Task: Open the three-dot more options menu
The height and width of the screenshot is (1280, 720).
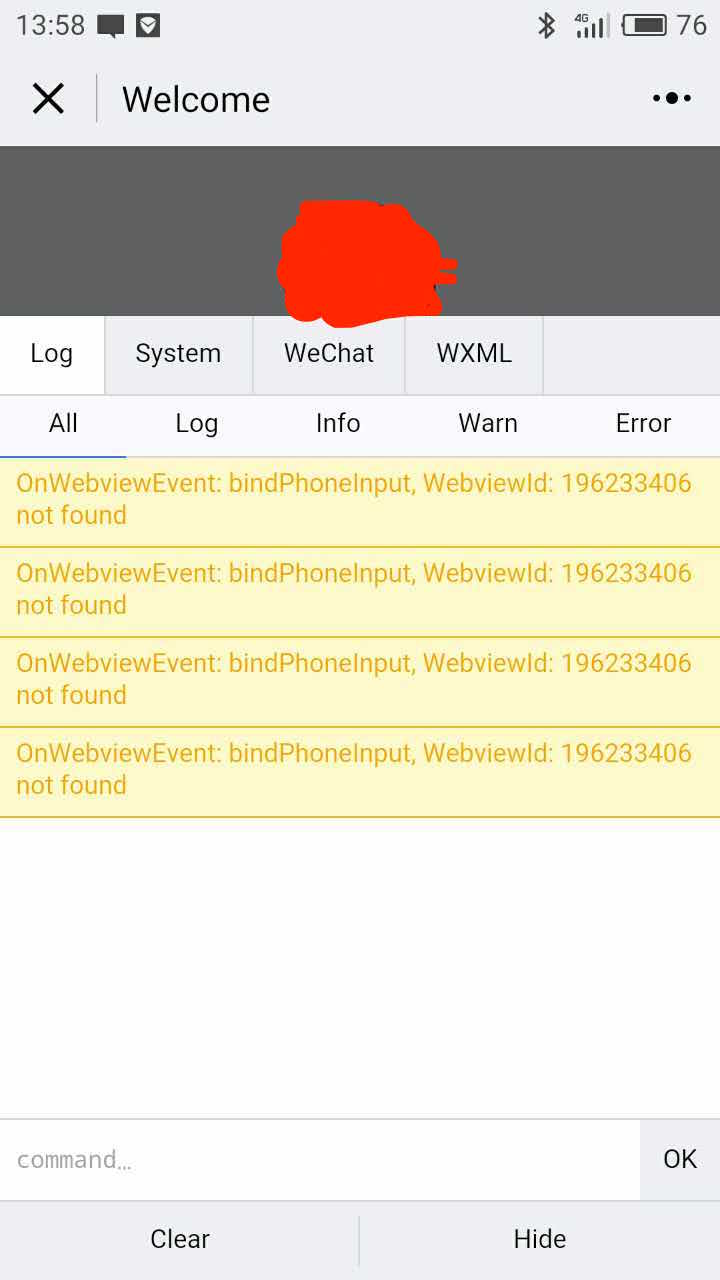Action: pyautogui.click(x=671, y=98)
